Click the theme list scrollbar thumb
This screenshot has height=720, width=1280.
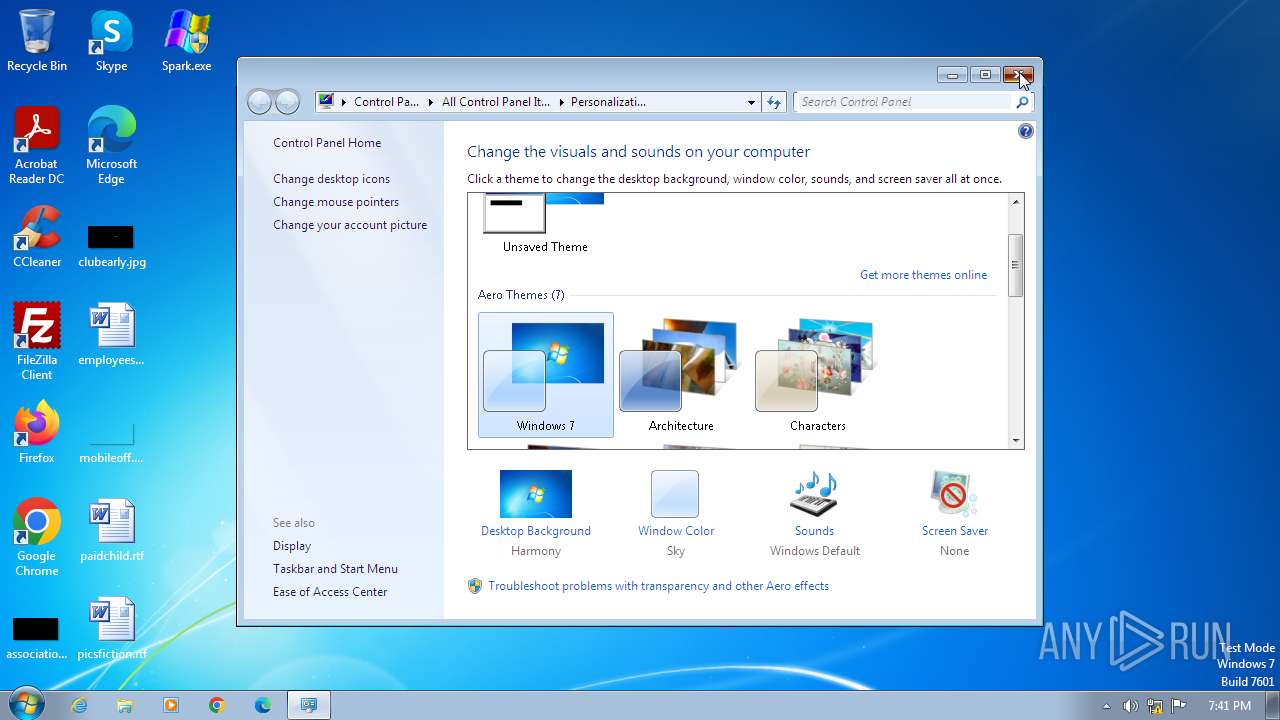point(1016,265)
